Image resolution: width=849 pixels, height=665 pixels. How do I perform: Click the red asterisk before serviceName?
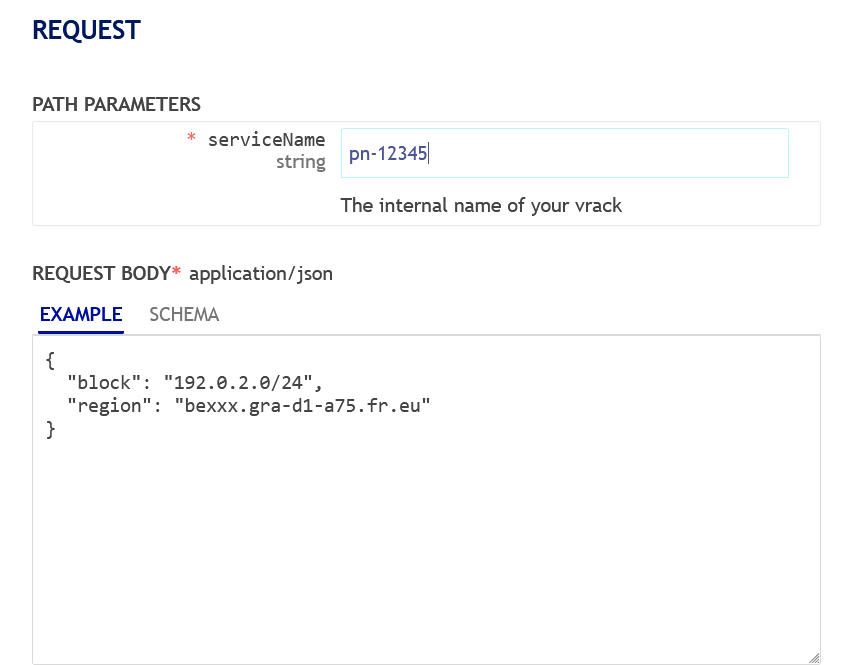(191, 140)
